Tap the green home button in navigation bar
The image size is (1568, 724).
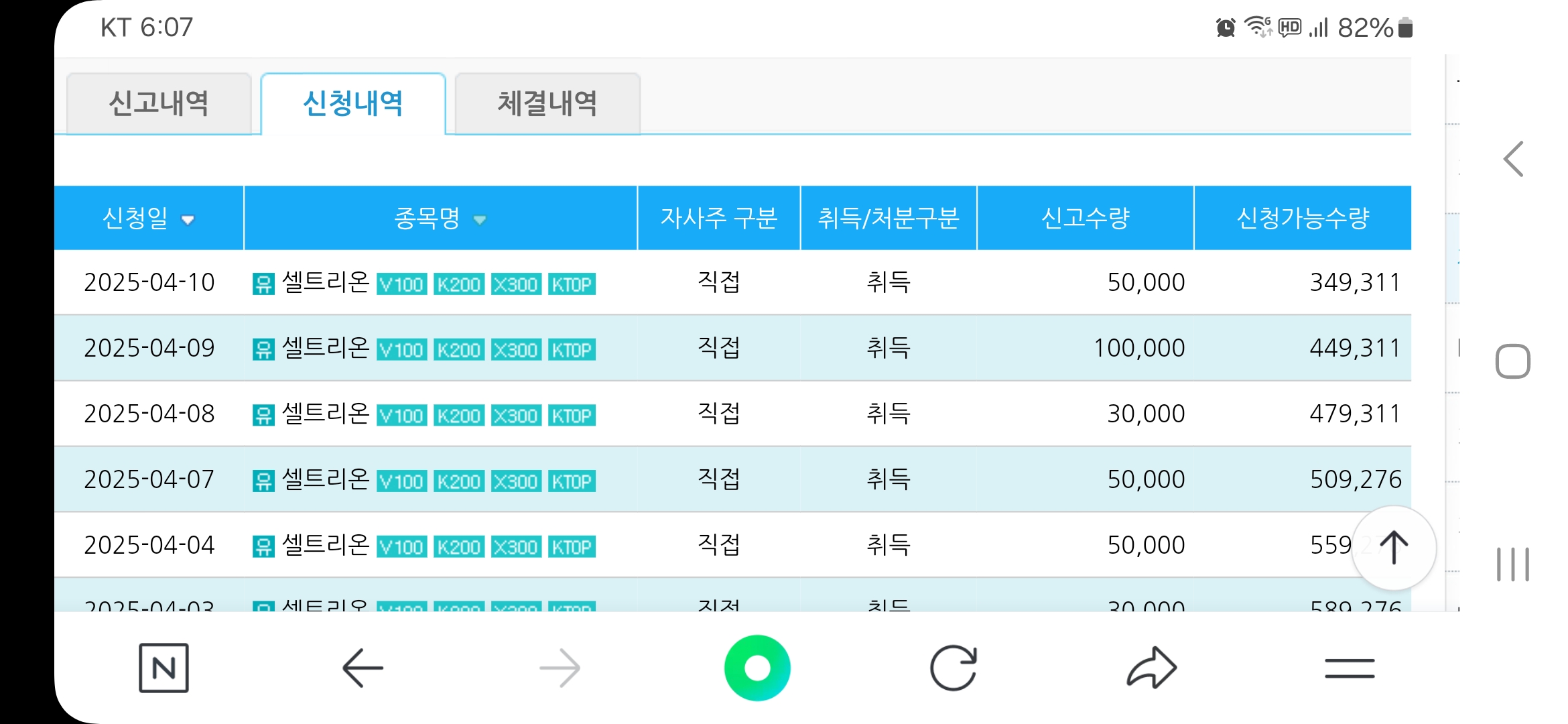[757, 667]
